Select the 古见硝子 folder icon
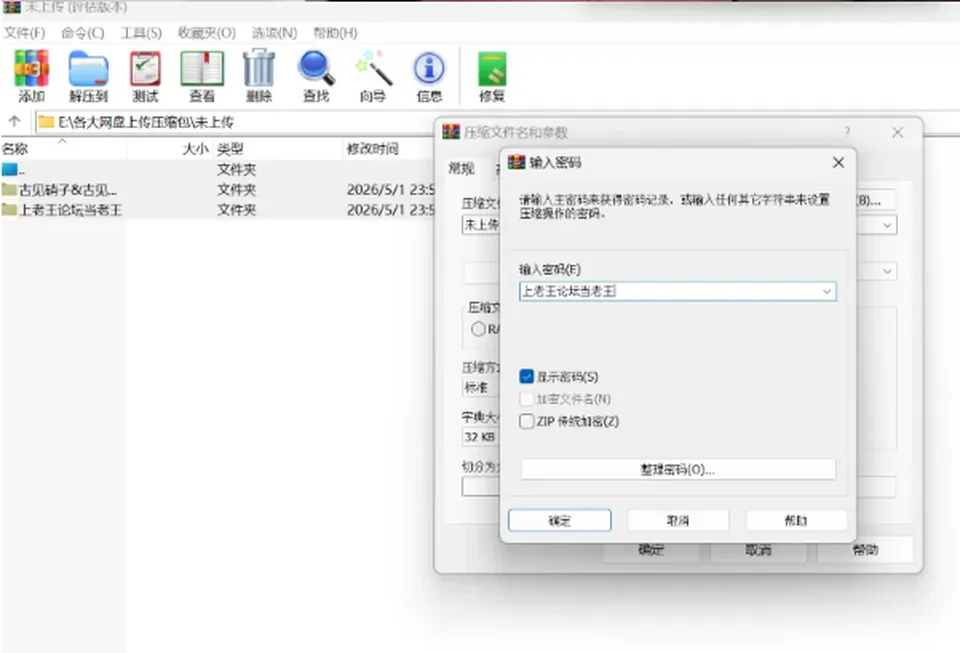This screenshot has width=960, height=653. click(9, 190)
